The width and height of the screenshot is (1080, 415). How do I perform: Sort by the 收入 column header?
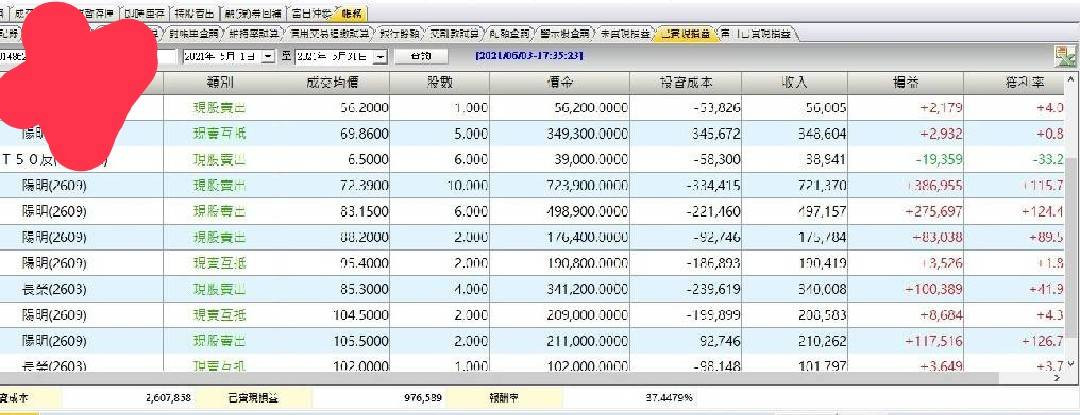(794, 83)
